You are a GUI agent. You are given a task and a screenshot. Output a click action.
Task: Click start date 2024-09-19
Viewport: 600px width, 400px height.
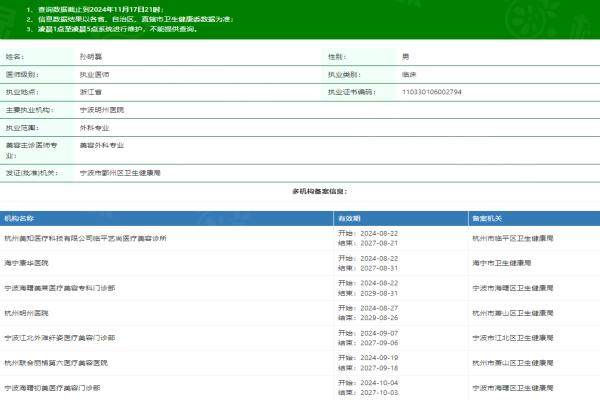(379, 358)
